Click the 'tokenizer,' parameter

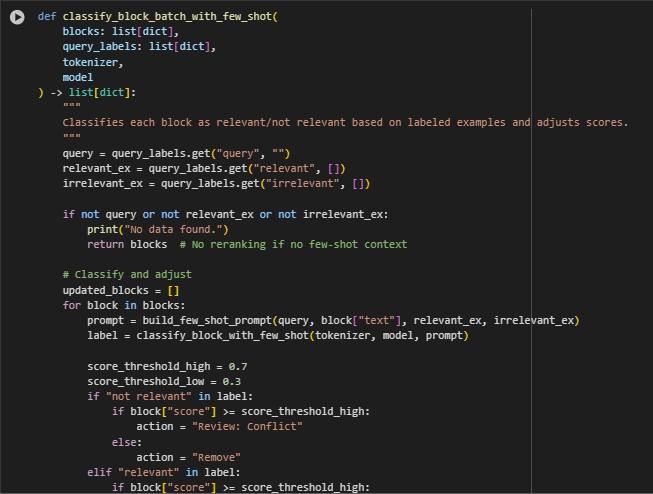[93, 62]
